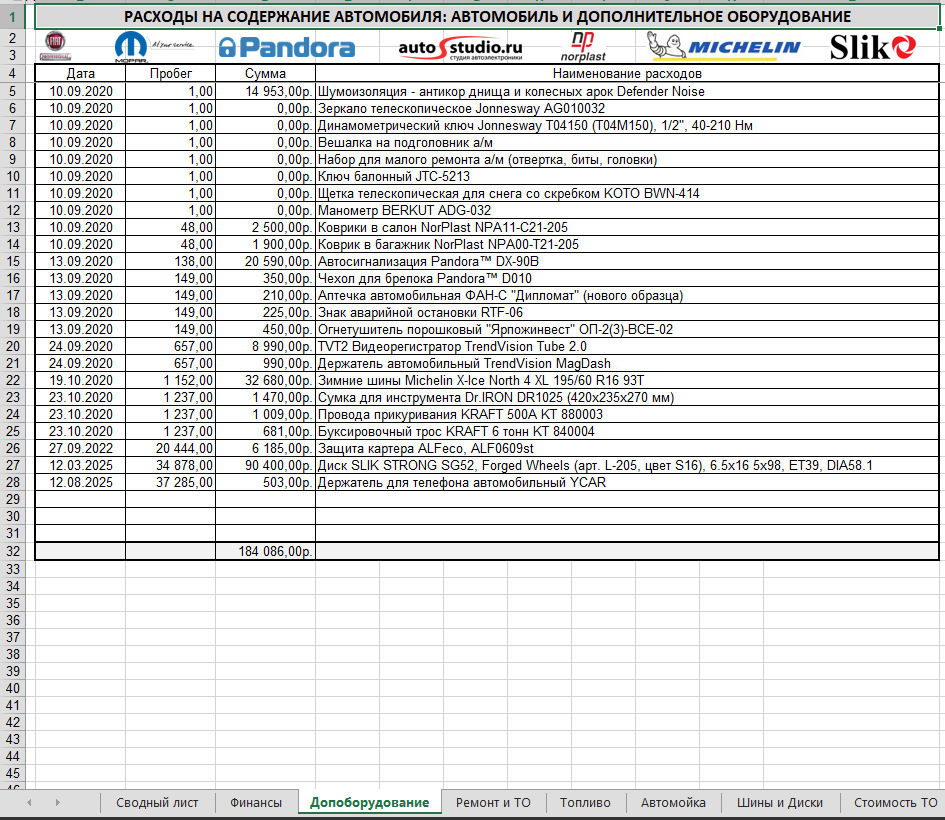945x820 pixels.
Task: Click the Зеркало телескопическое Jonnesway cell
Action: (x=627, y=108)
